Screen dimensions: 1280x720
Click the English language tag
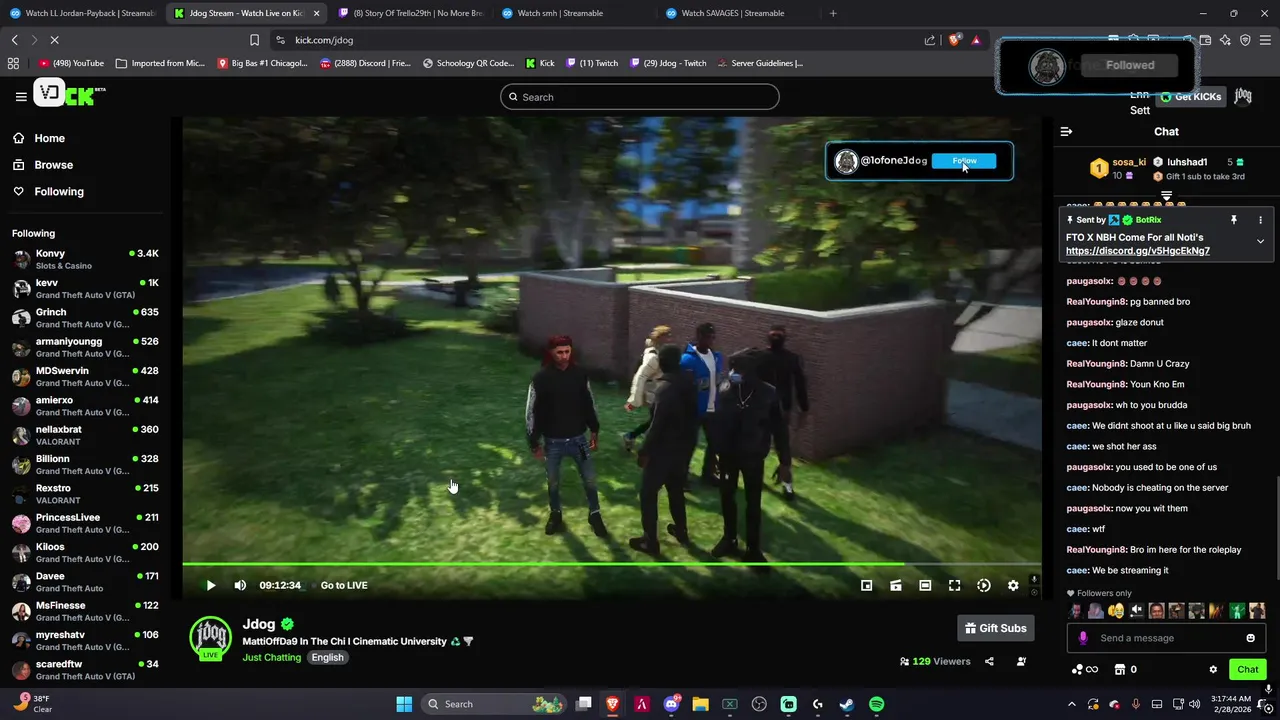point(327,657)
